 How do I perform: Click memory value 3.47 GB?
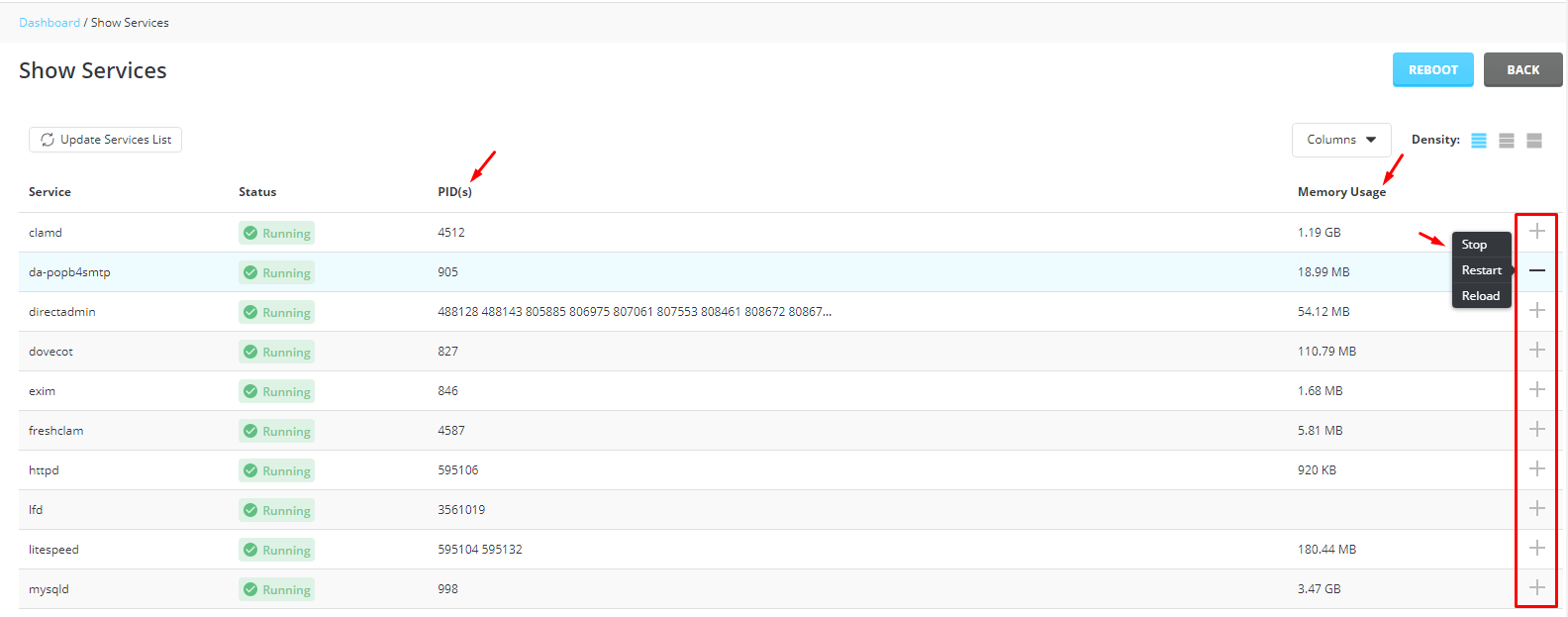[1320, 589]
